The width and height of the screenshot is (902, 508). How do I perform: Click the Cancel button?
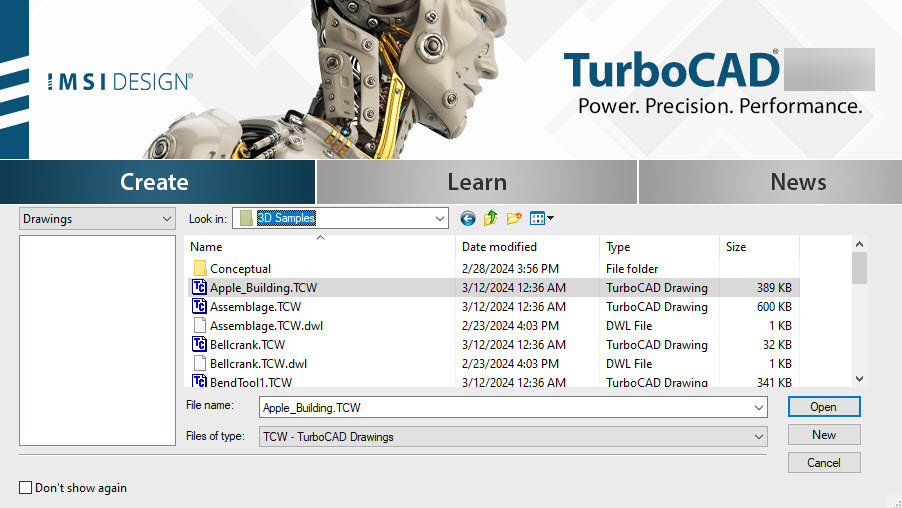pyautogui.click(x=824, y=463)
